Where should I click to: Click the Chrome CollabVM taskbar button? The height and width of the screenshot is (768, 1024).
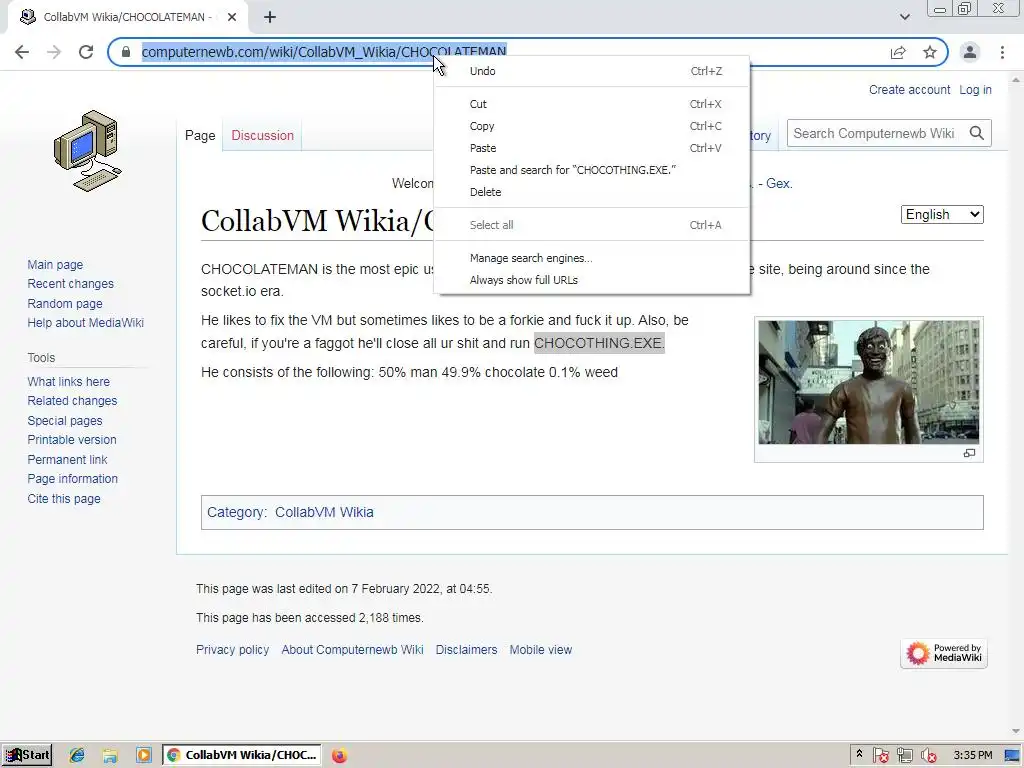tap(242, 755)
